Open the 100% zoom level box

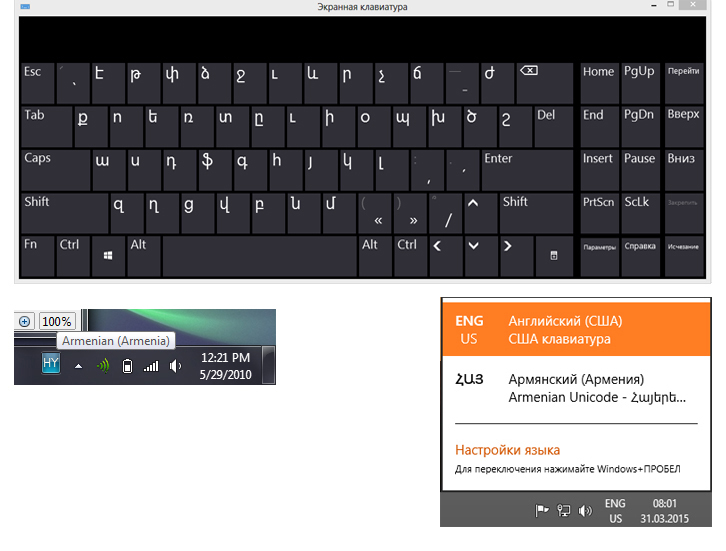click(x=56, y=321)
